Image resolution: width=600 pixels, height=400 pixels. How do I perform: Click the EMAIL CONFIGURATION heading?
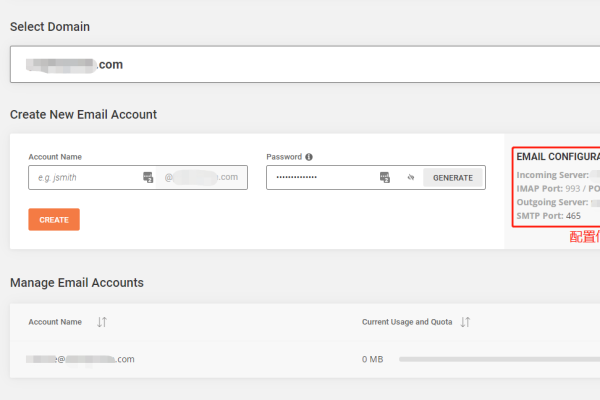tap(558, 157)
